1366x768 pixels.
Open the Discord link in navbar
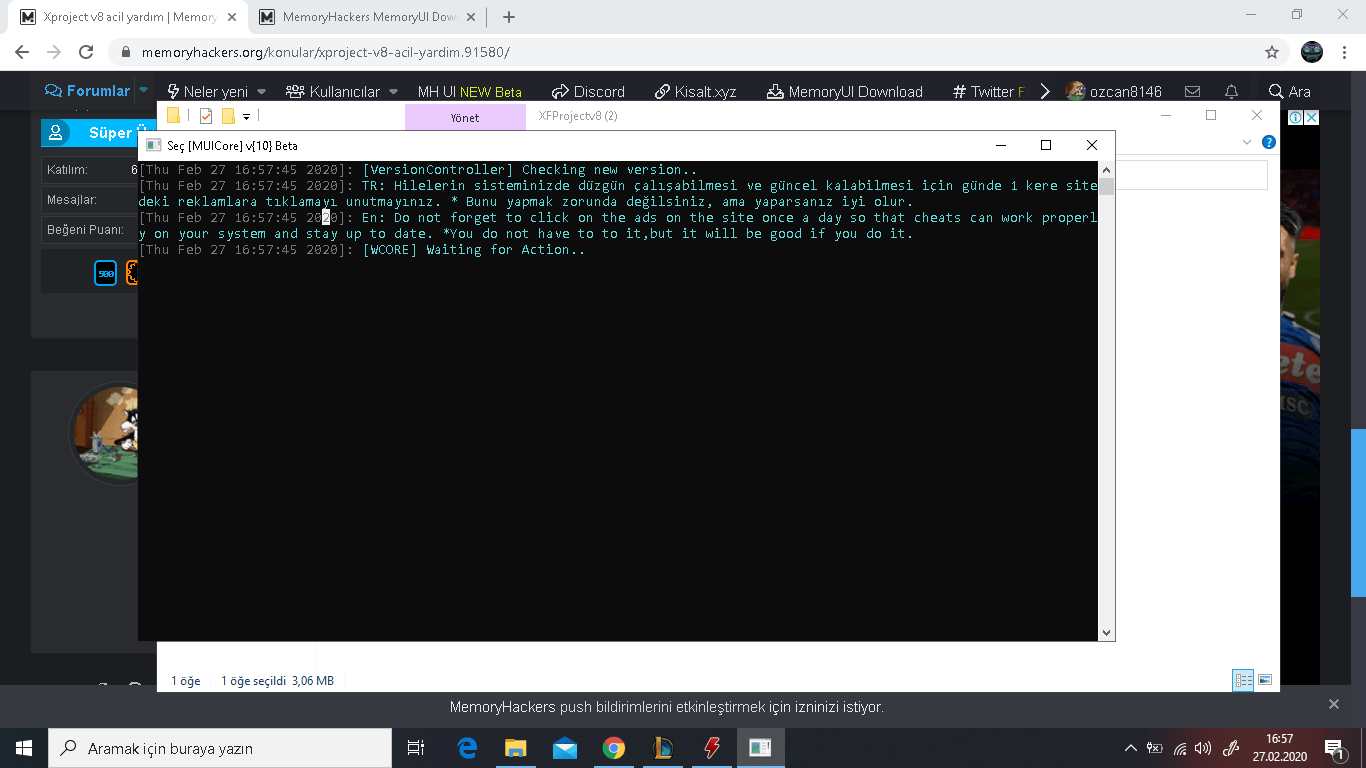coord(588,92)
